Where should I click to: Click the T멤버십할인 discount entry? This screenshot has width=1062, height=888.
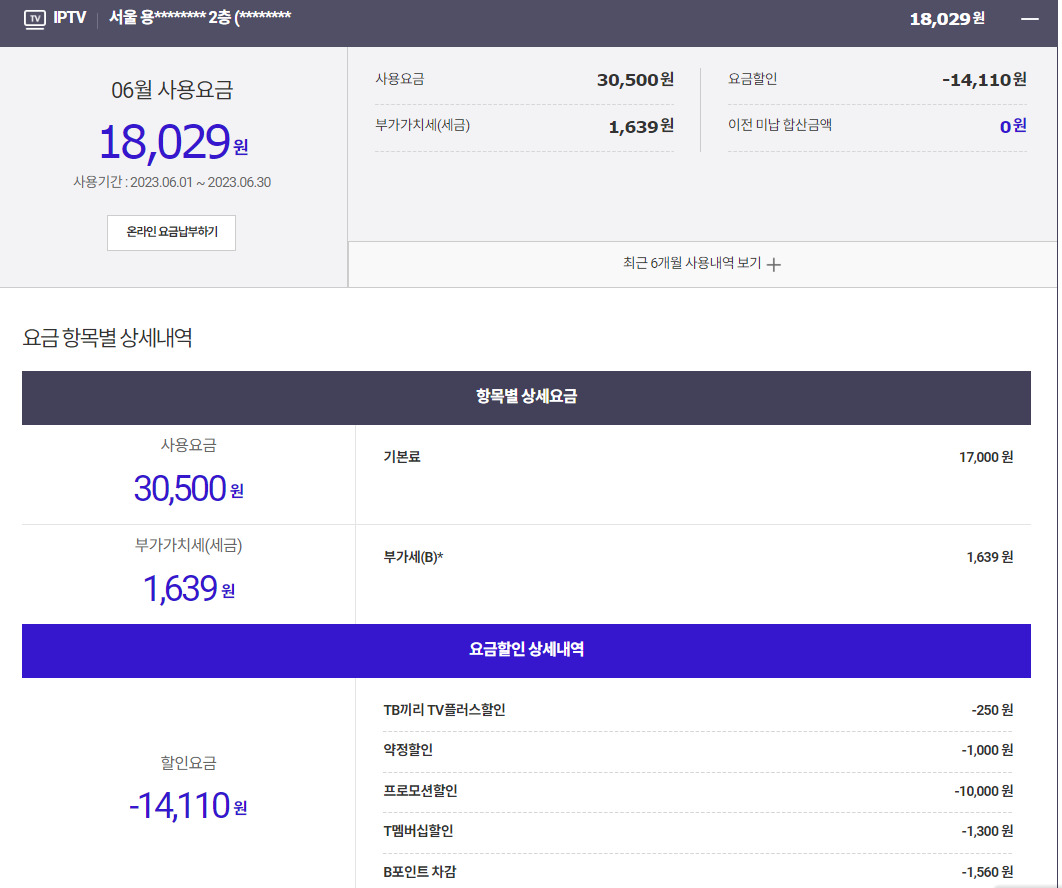(x=418, y=831)
